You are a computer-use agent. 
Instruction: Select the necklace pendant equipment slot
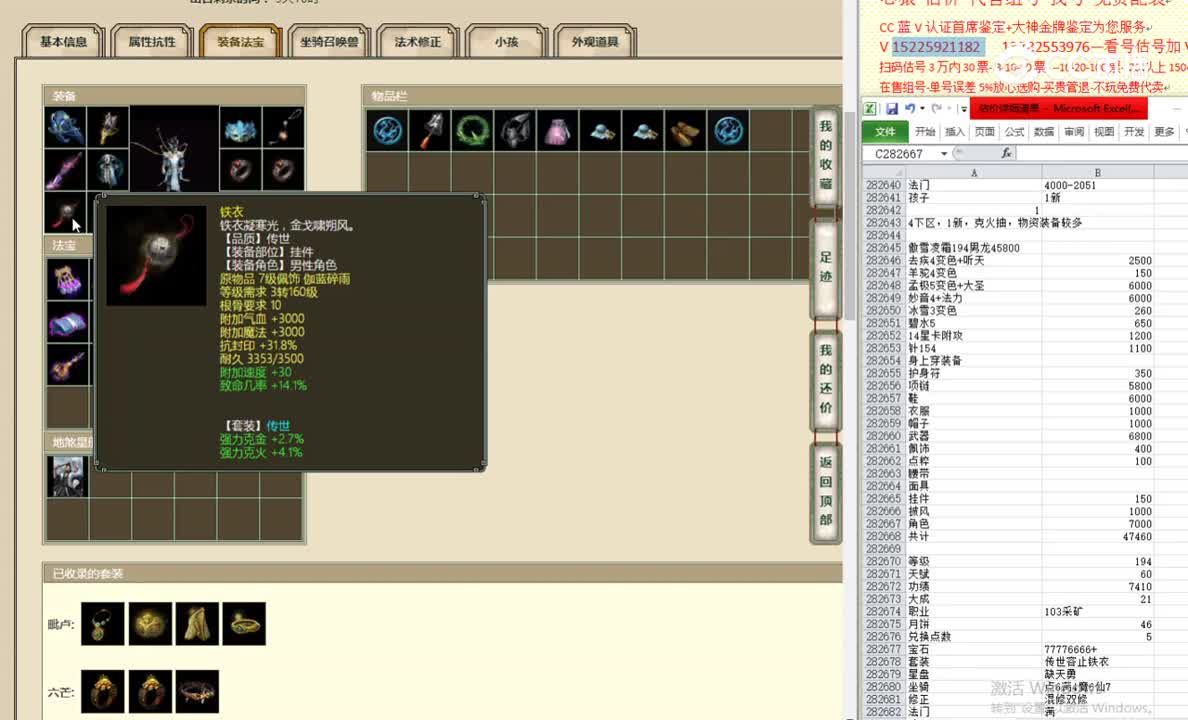(x=283, y=127)
